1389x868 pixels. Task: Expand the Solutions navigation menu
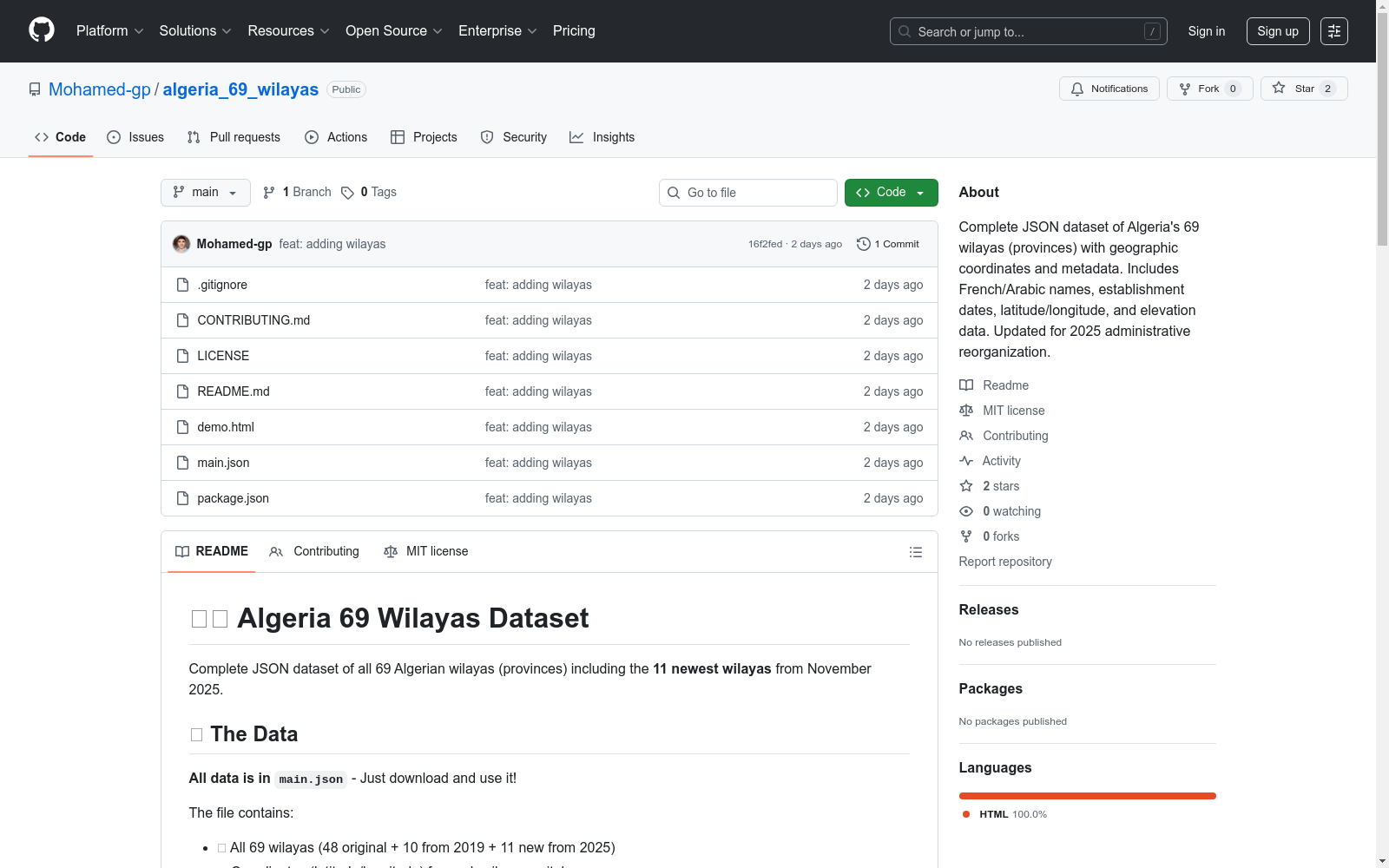195,31
